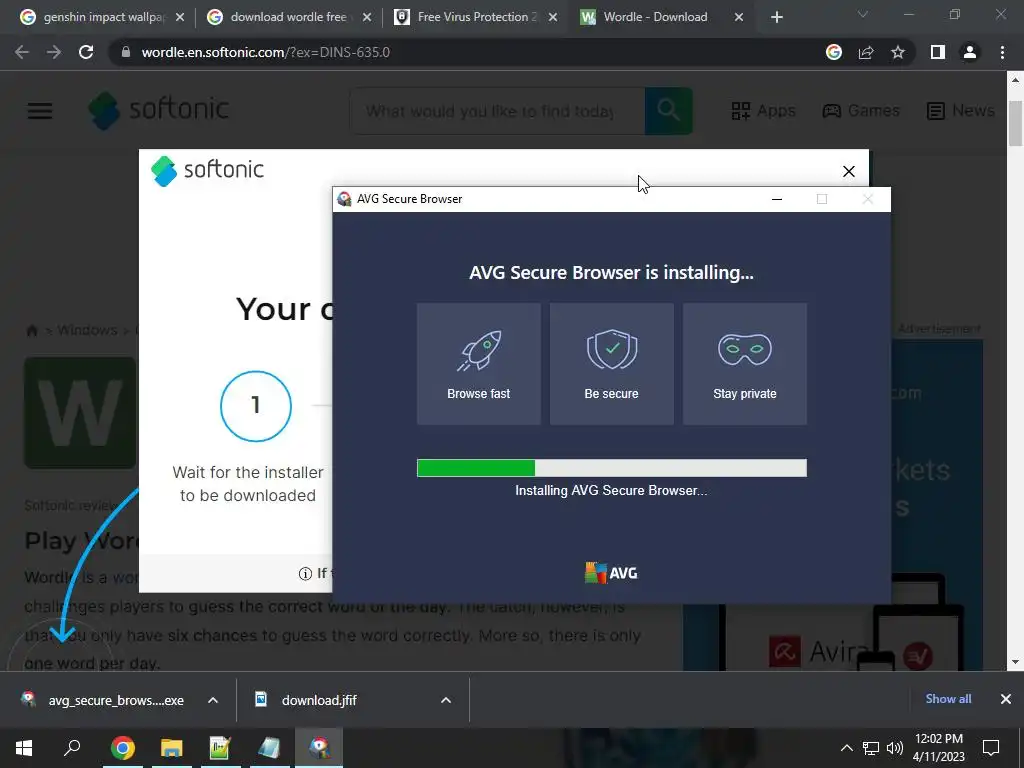Open the Softonic hamburger menu
Image resolution: width=1024 pixels, height=768 pixels.
click(x=40, y=110)
